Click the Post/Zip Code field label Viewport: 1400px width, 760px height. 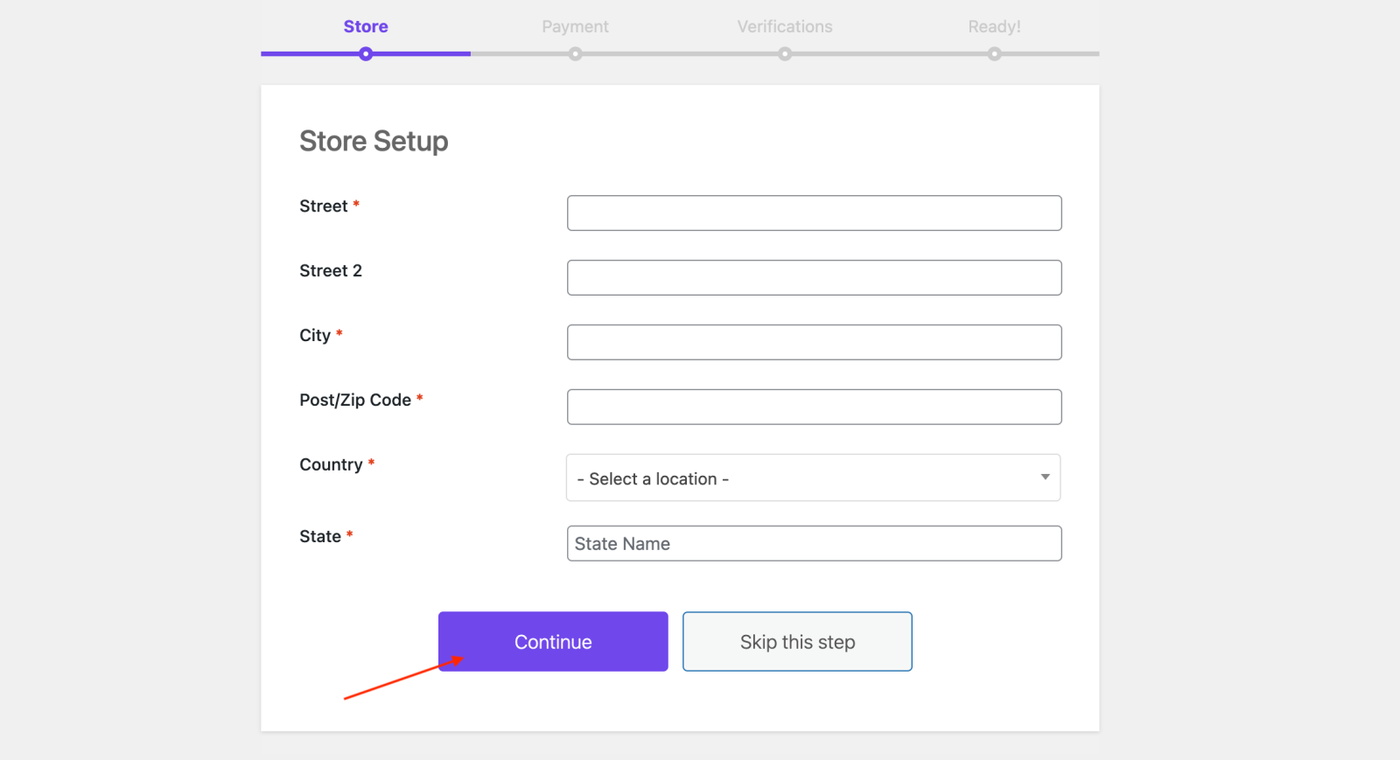coord(355,400)
